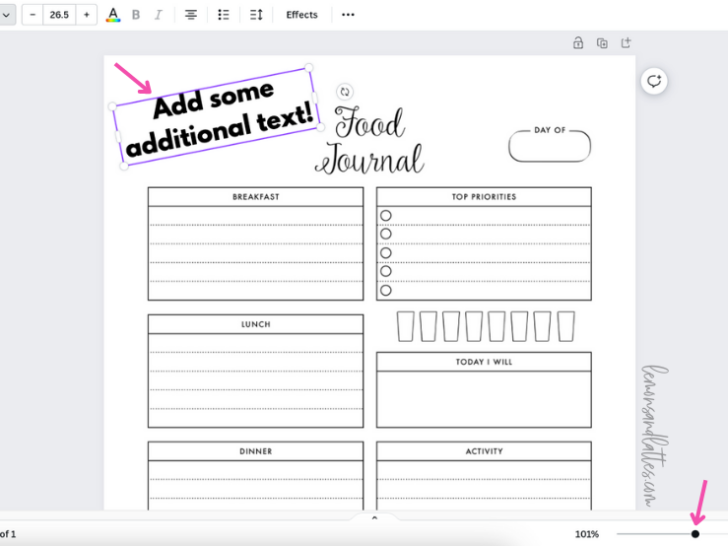The height and width of the screenshot is (546, 728).
Task: Increase font size with plus button
Action: pyautogui.click(x=86, y=15)
